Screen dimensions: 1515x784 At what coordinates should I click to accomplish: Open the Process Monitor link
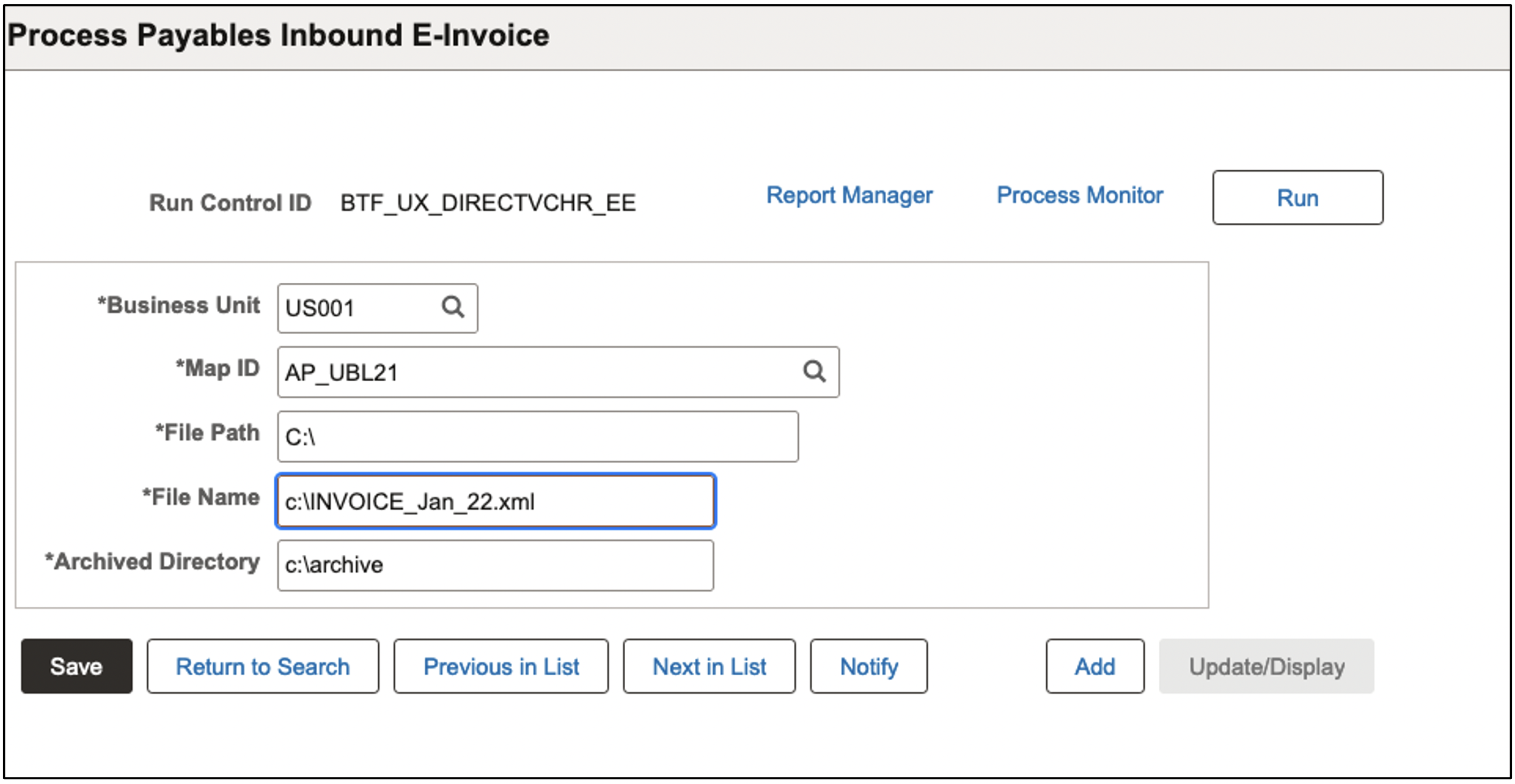click(1080, 194)
